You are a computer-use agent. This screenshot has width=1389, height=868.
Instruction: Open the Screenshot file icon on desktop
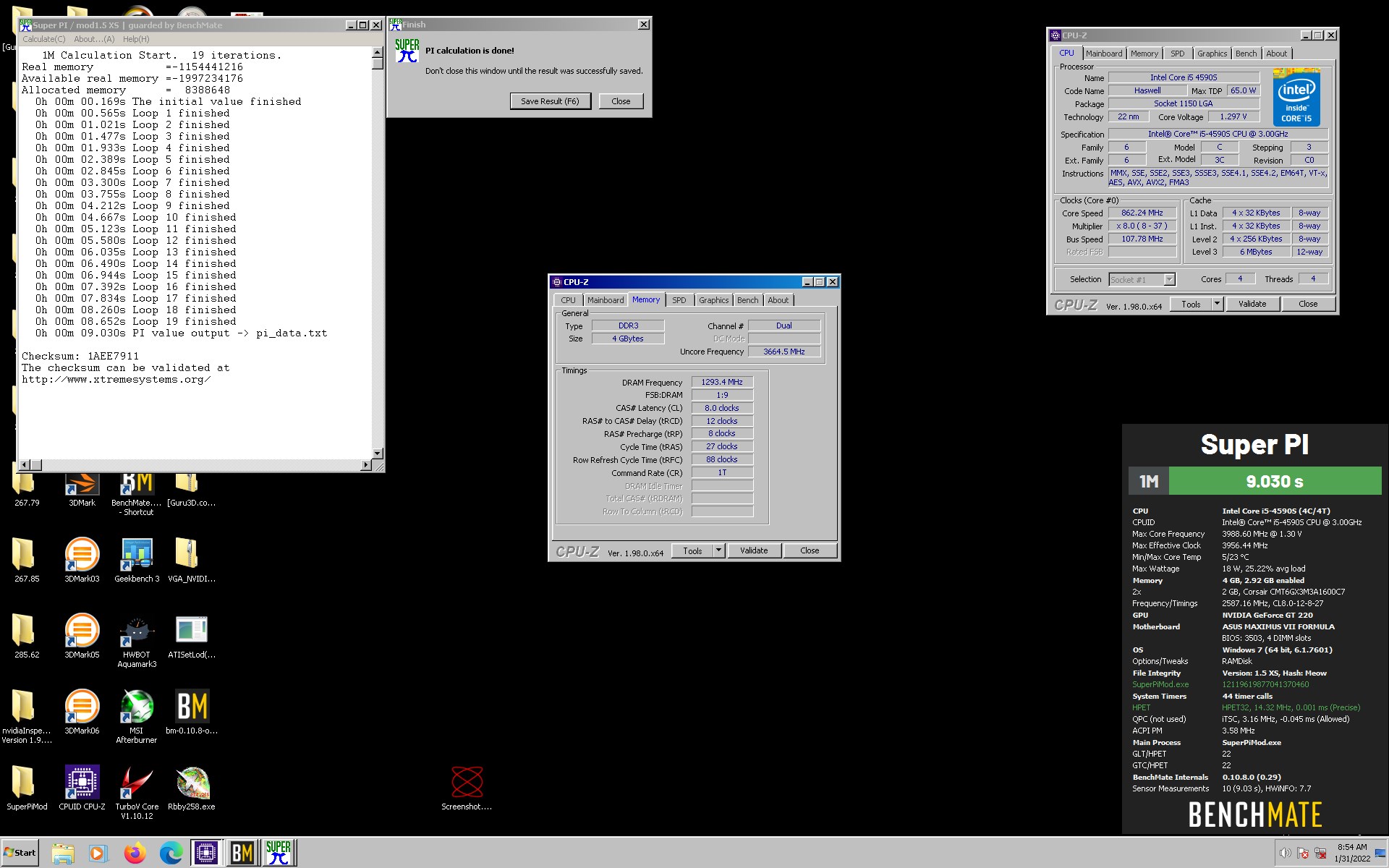tap(467, 788)
